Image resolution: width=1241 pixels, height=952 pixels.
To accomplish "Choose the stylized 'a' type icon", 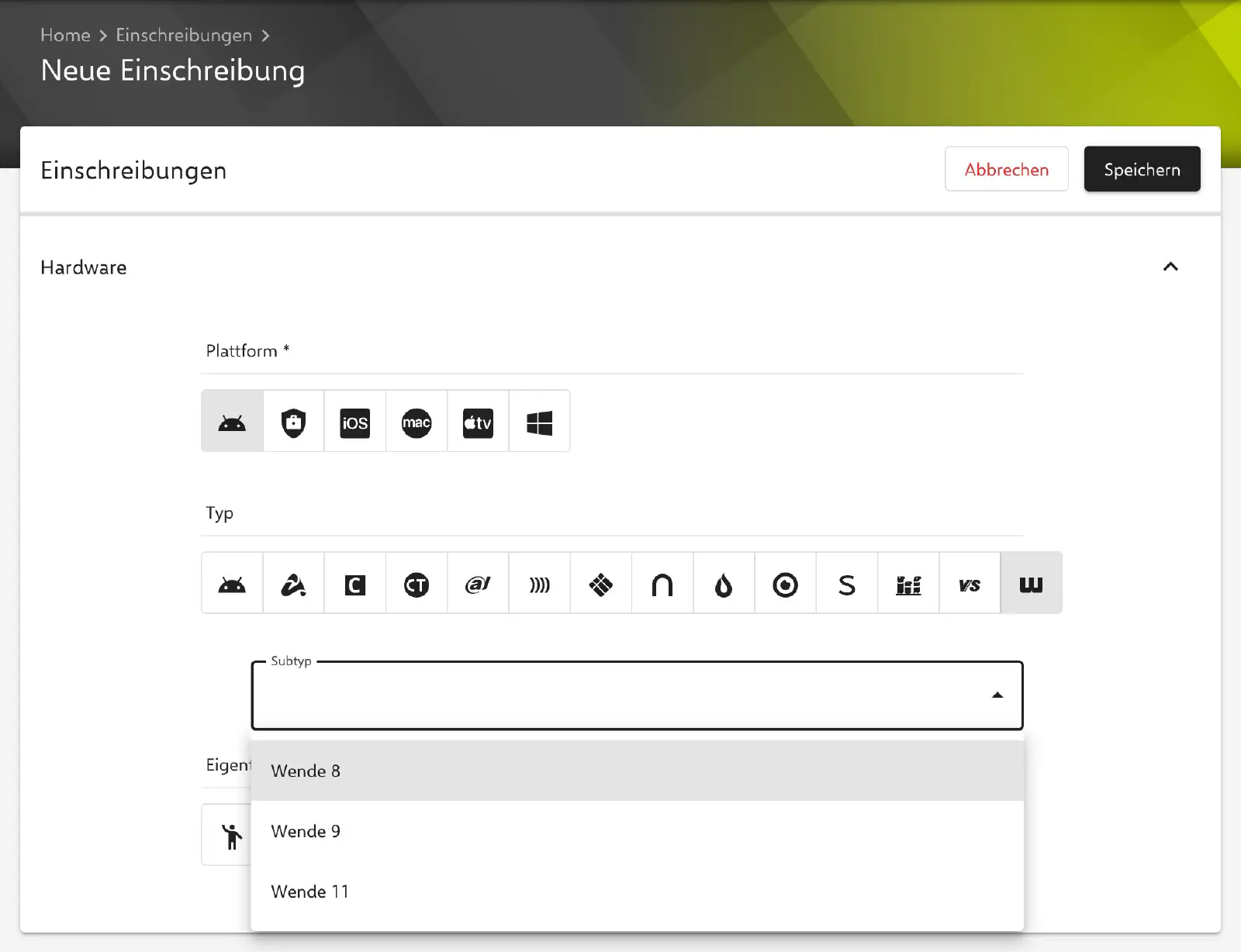I will pos(478,583).
